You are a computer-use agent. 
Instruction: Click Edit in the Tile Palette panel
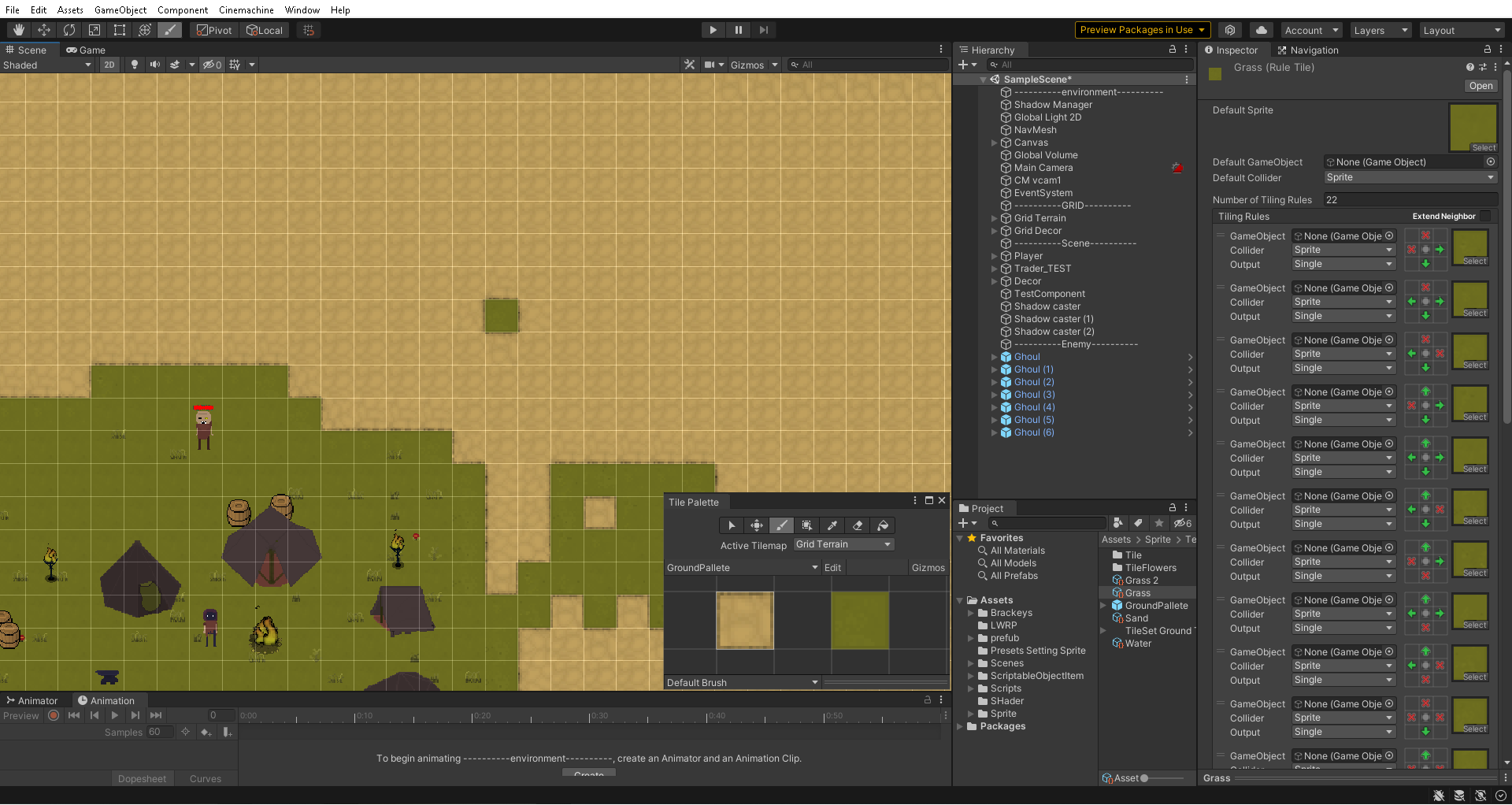[x=832, y=567]
